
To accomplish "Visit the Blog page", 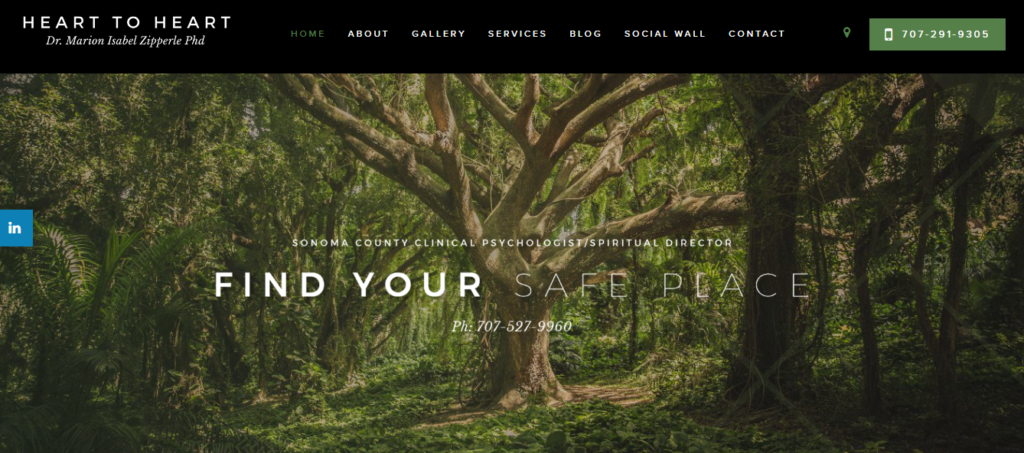I will [x=586, y=34].
